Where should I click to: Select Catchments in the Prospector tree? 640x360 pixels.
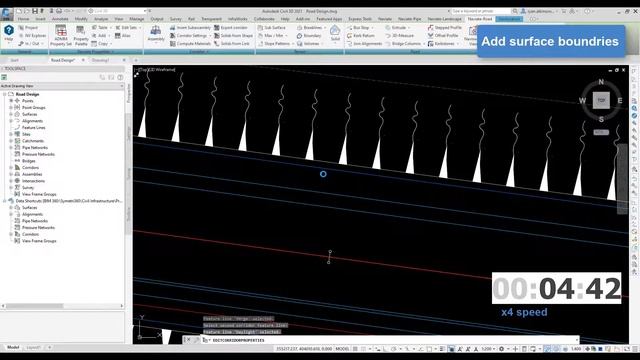coord(33,141)
